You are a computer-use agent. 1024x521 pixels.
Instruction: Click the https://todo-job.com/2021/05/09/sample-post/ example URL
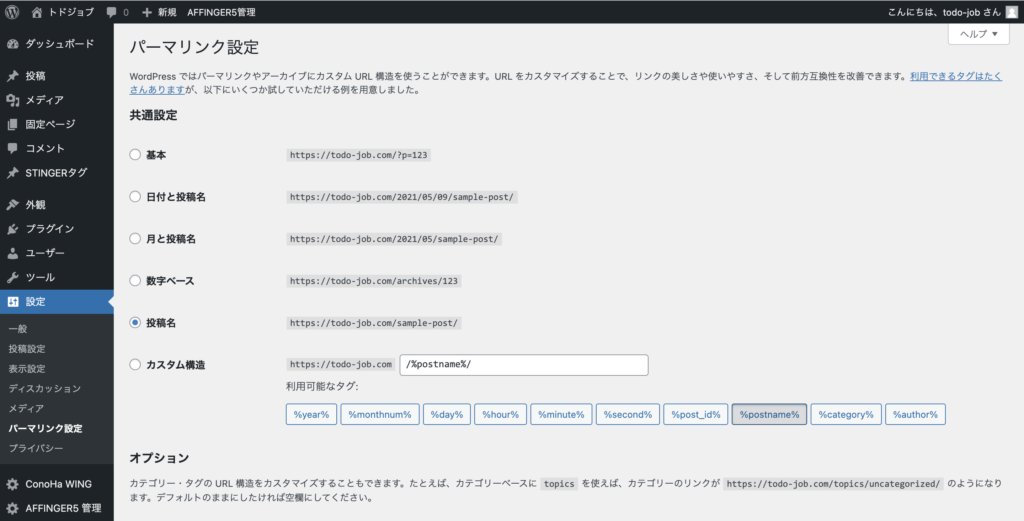click(x=402, y=197)
